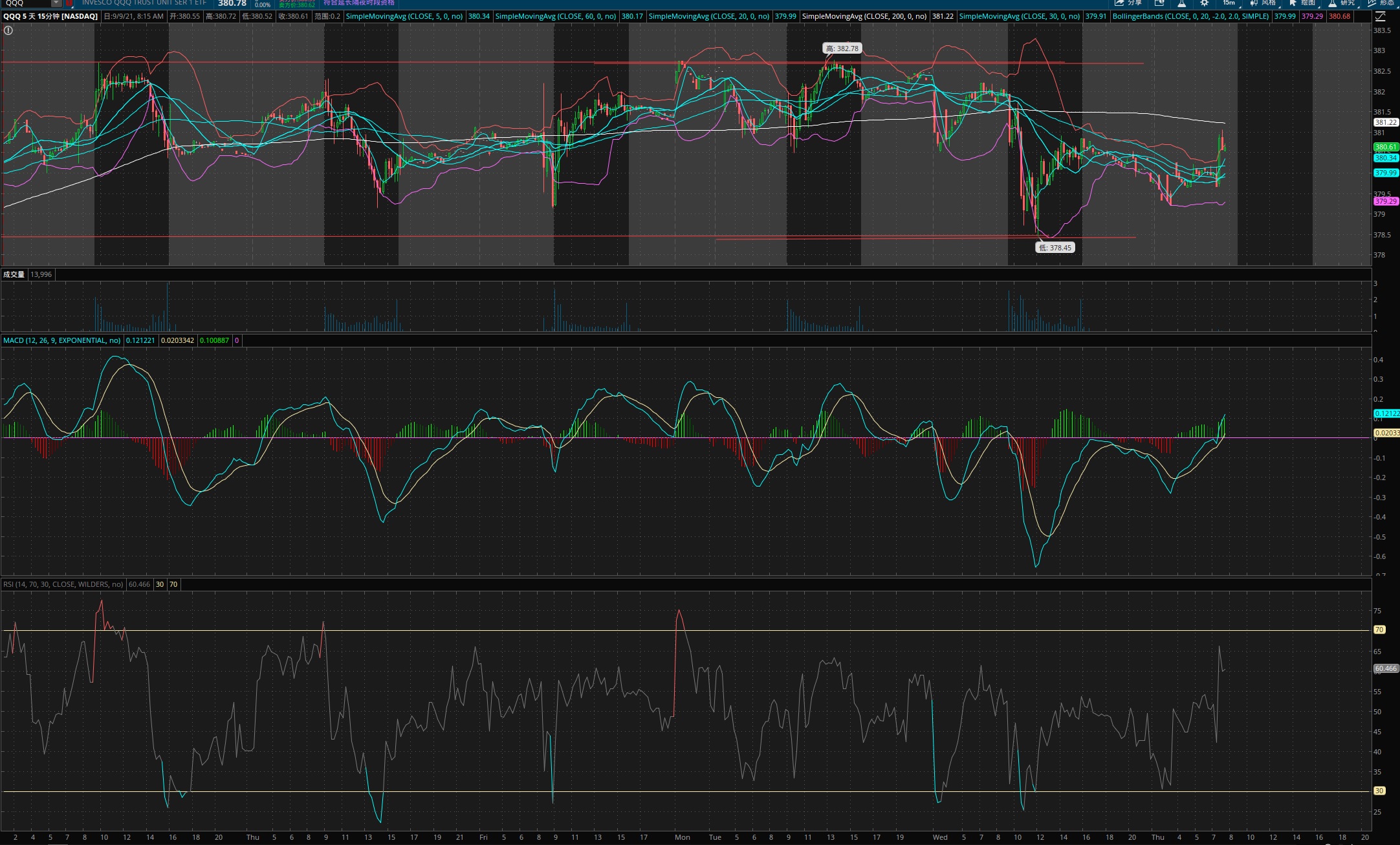Click the 高:380.72 high value
This screenshot has height=845, width=1400.
221,16
